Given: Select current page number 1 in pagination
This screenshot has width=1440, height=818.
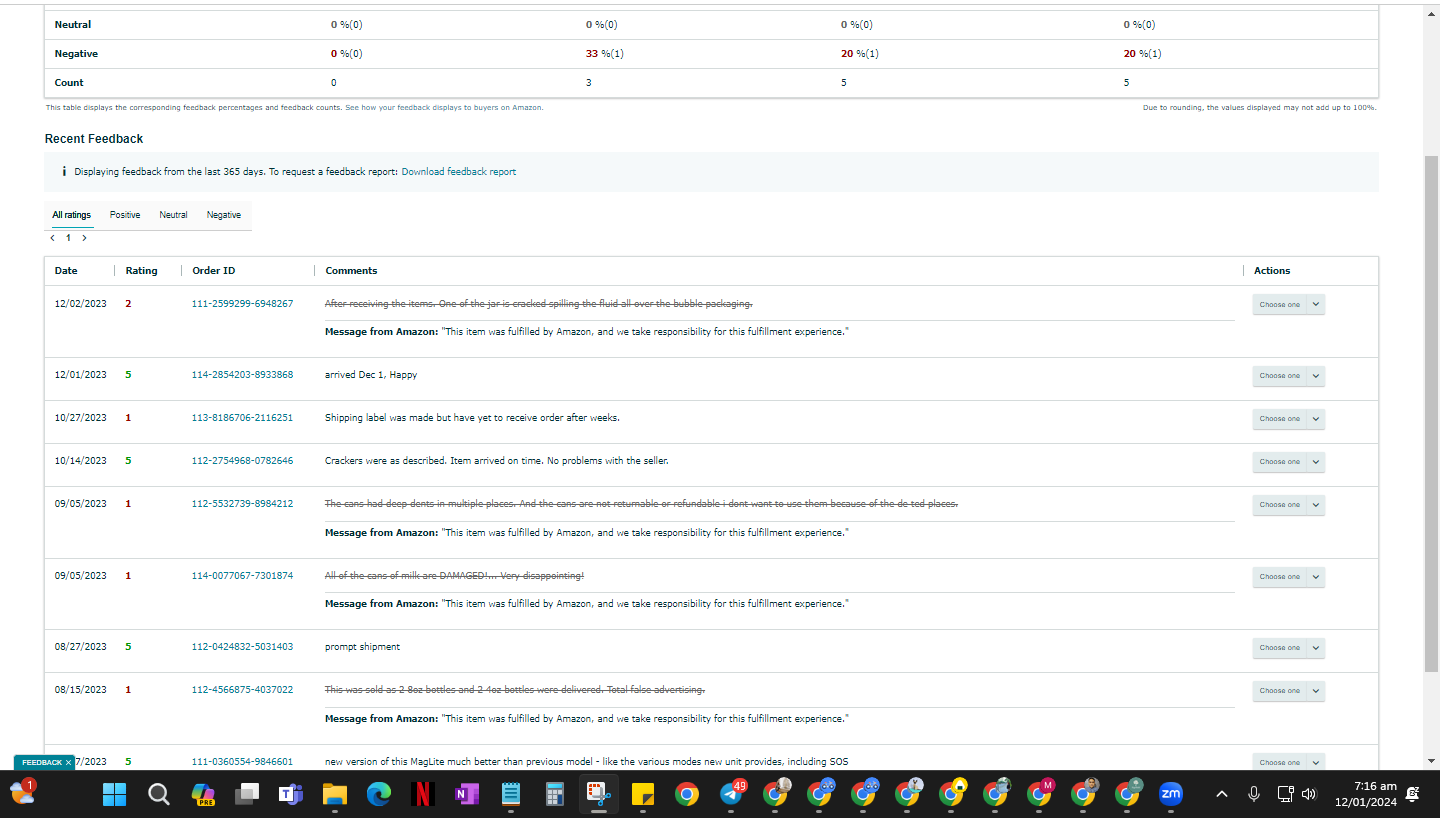Looking at the screenshot, I should [68, 238].
